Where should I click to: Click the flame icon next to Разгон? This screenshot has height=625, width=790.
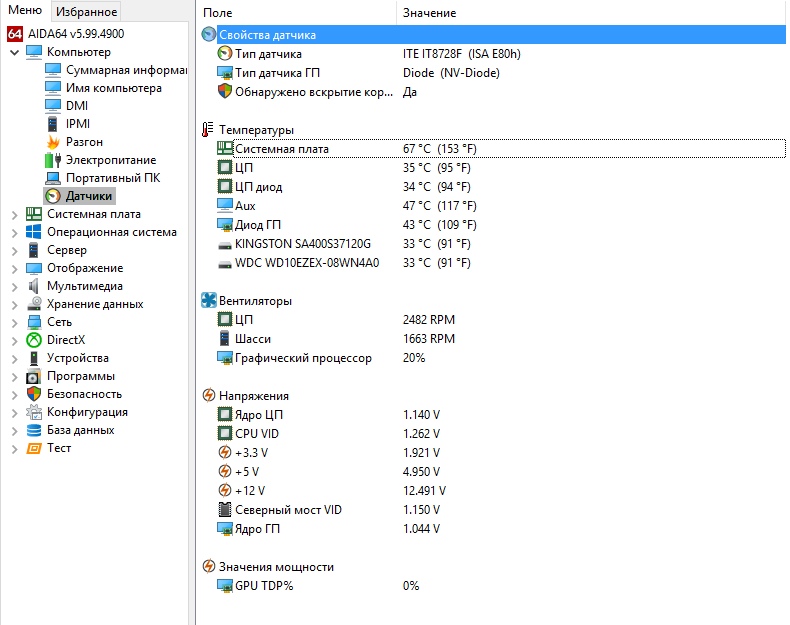[53, 142]
